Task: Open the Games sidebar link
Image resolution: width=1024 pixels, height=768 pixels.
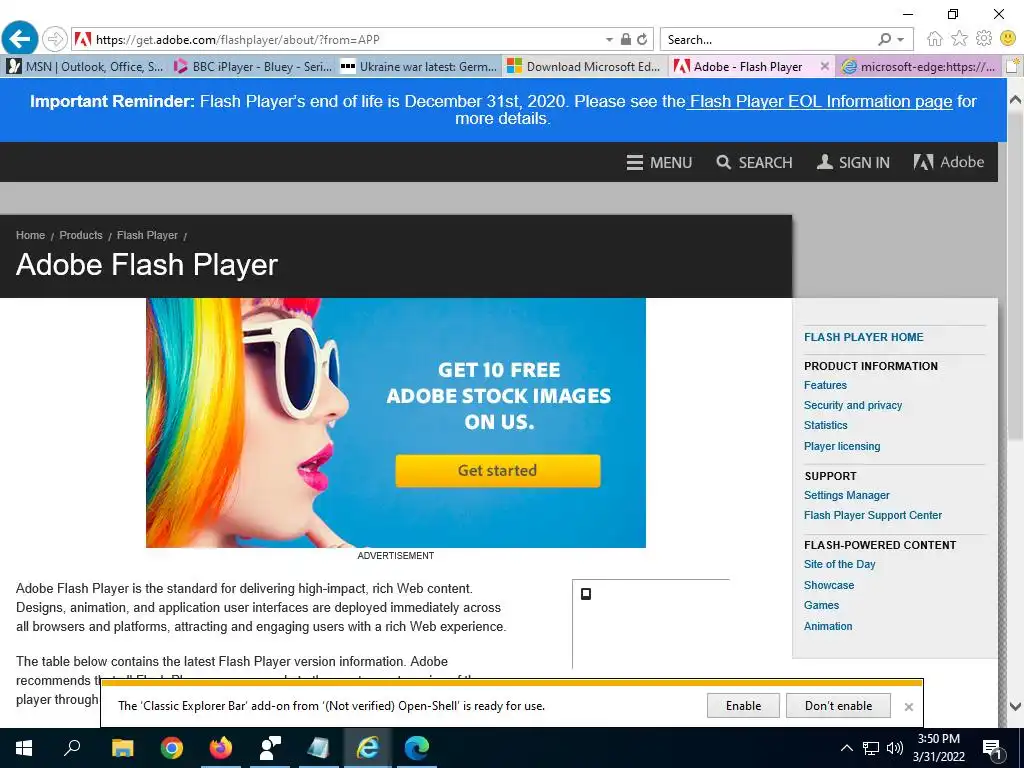Action: [821, 605]
